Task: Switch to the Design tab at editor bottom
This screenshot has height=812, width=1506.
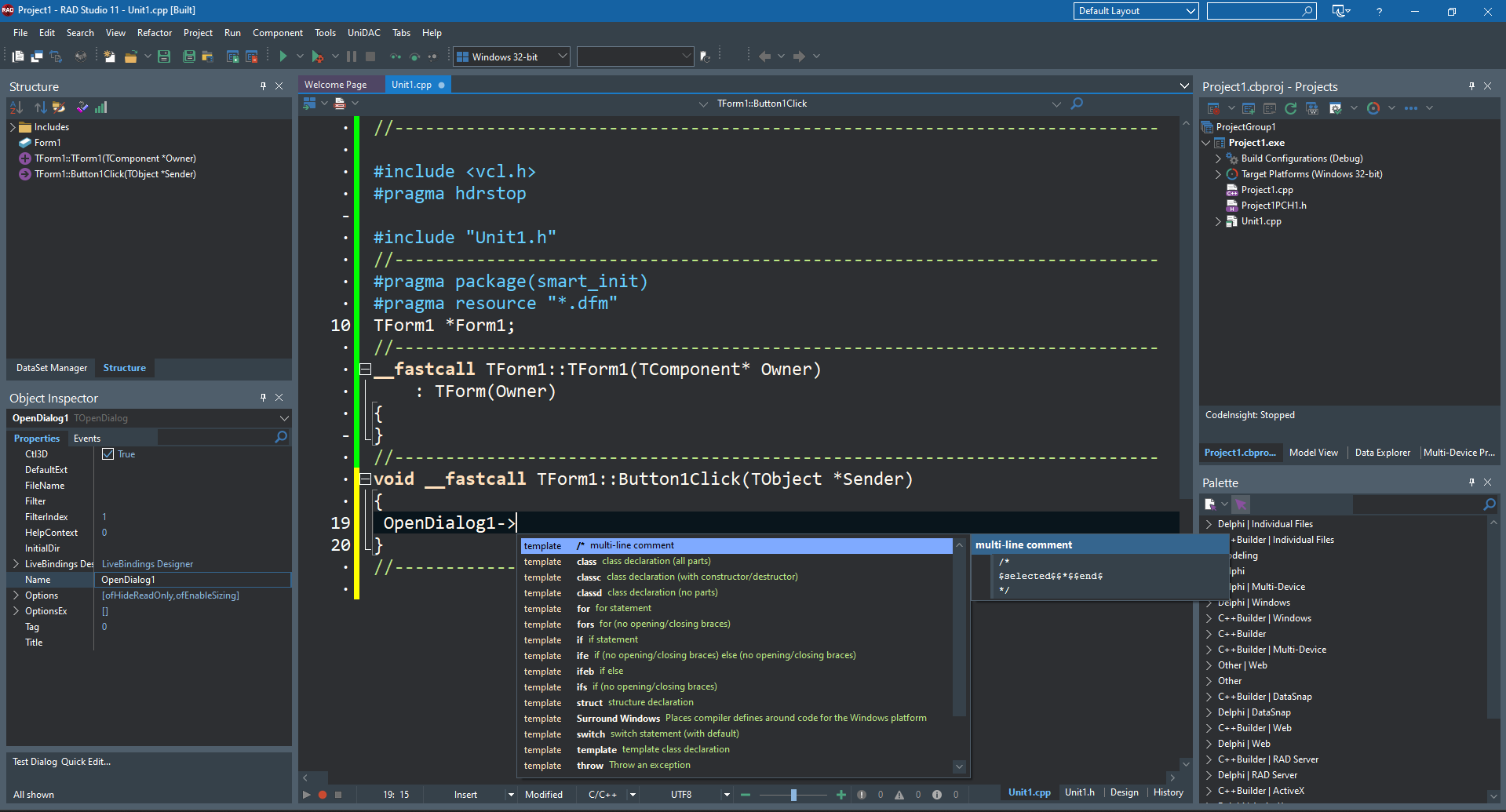Action: [x=1124, y=792]
